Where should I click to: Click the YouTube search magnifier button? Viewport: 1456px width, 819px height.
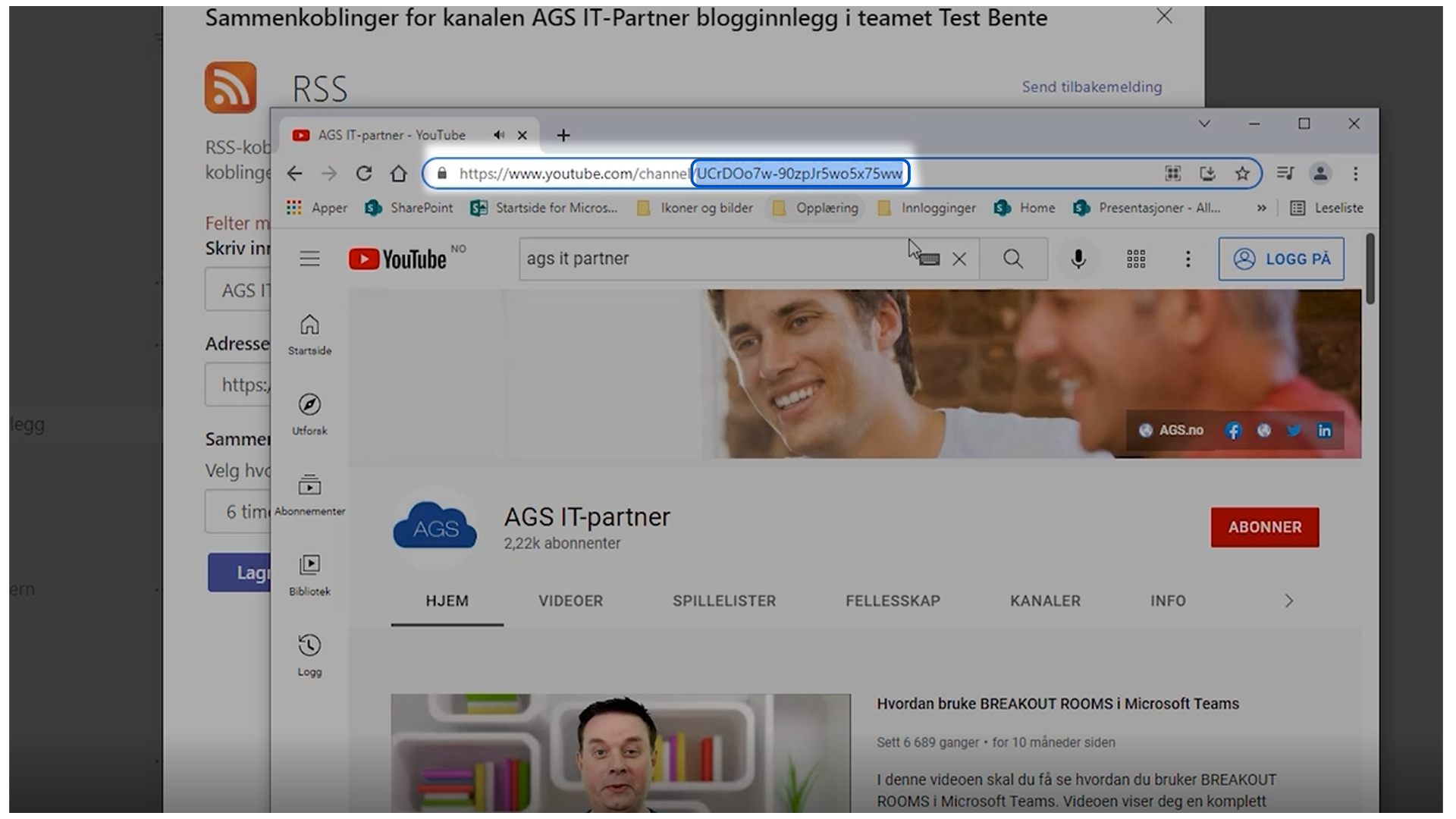[1013, 259]
